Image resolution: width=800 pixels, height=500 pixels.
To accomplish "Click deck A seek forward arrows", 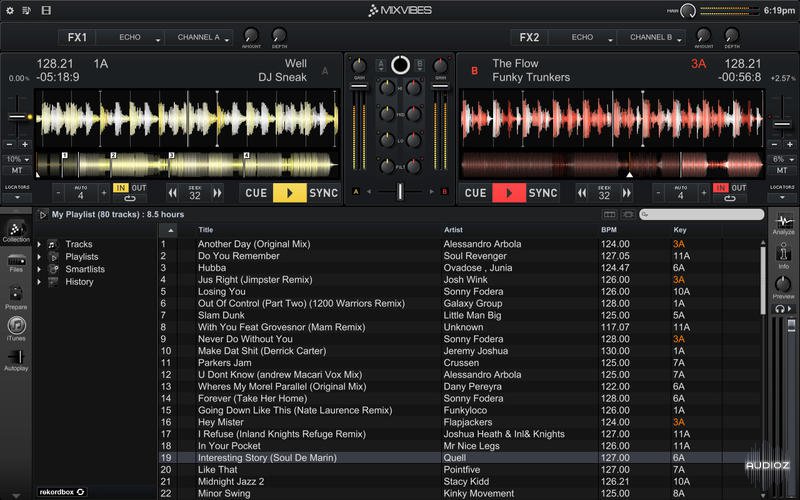I will [x=217, y=193].
